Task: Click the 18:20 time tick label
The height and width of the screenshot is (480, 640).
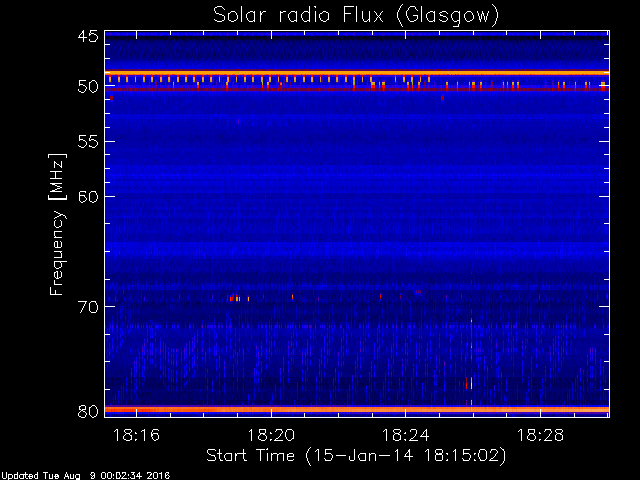Action: (x=271, y=435)
